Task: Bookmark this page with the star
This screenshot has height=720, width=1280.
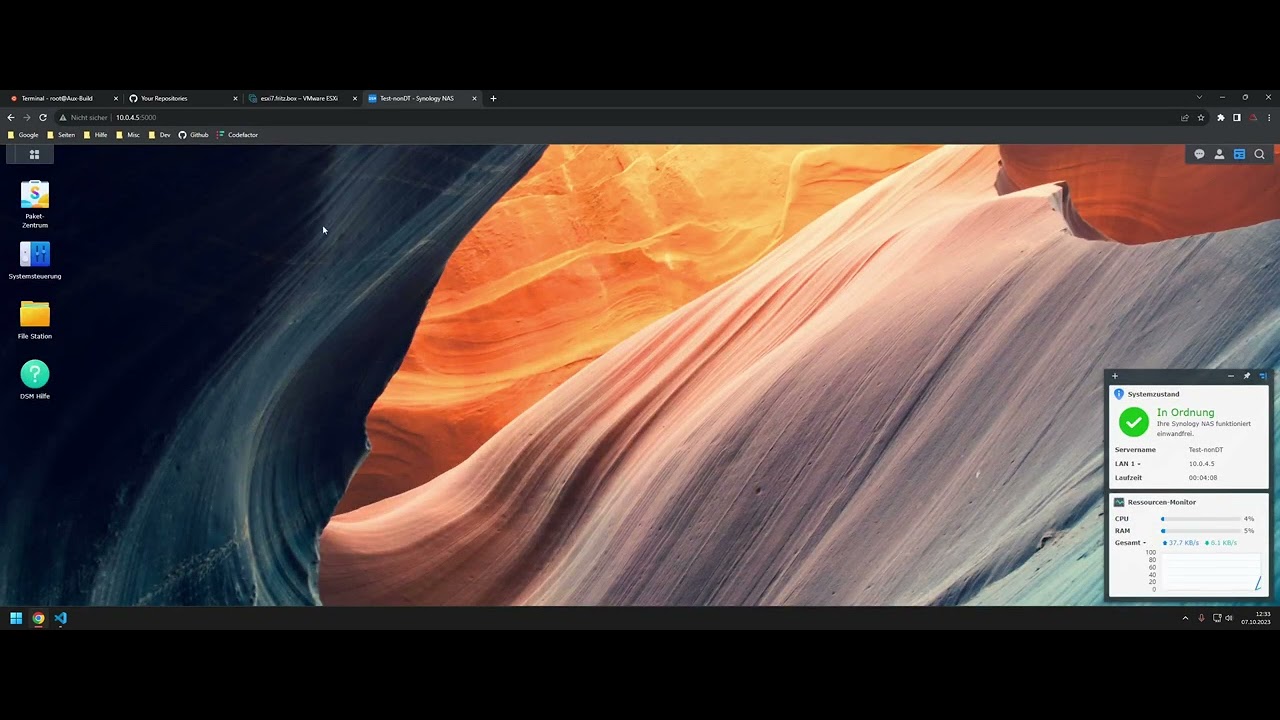Action: [x=1201, y=117]
